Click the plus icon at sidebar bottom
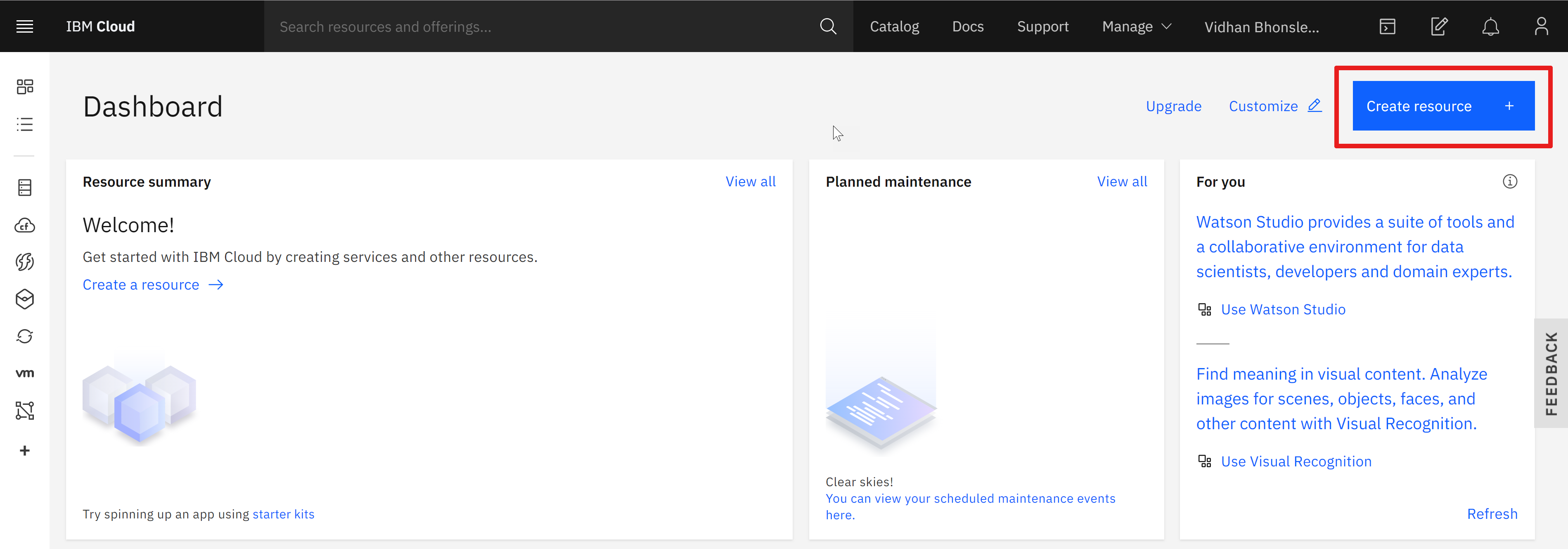This screenshot has width=1568, height=549. 25,450
